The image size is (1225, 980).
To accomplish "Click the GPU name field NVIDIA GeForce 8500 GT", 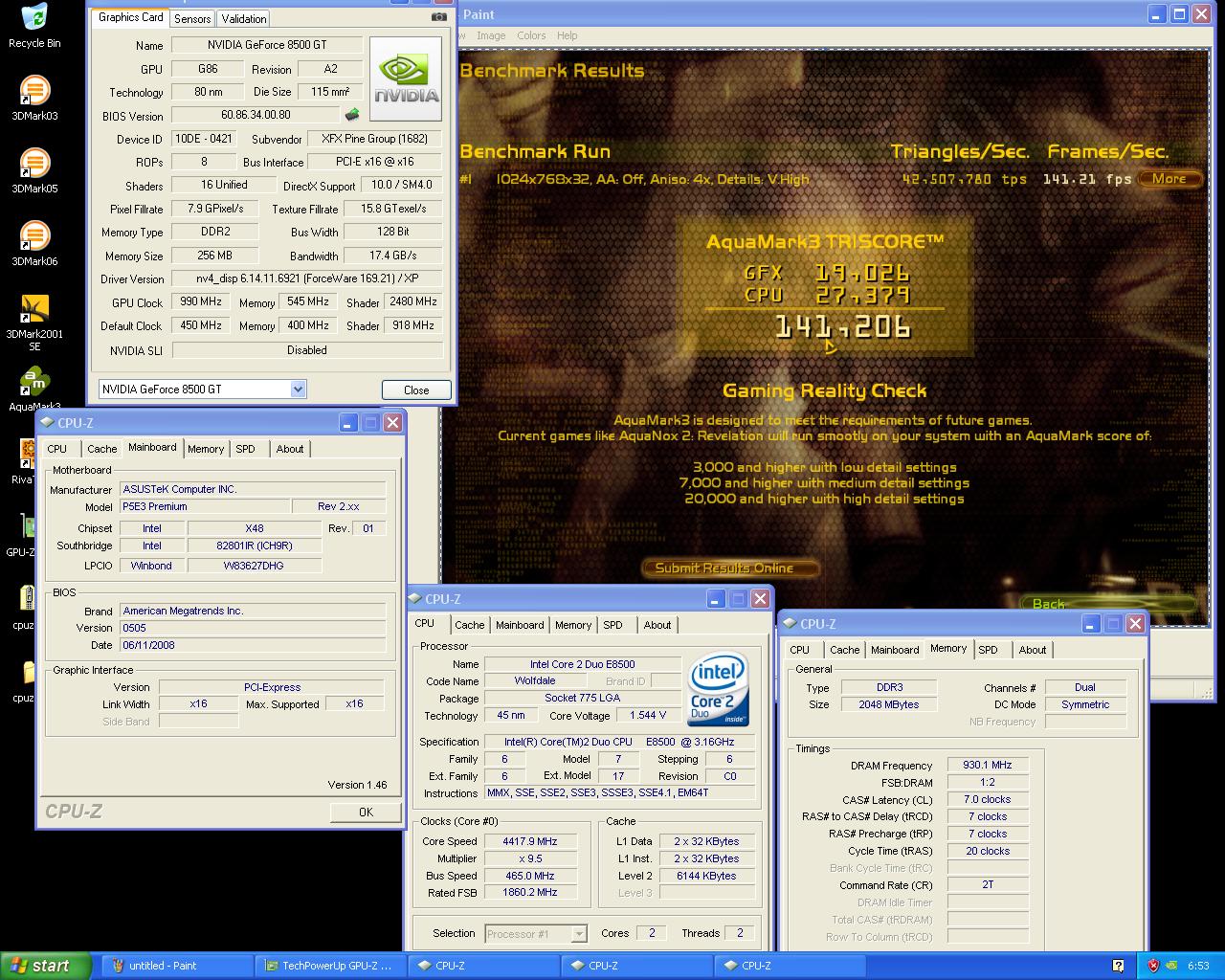I will pyautogui.click(x=266, y=45).
